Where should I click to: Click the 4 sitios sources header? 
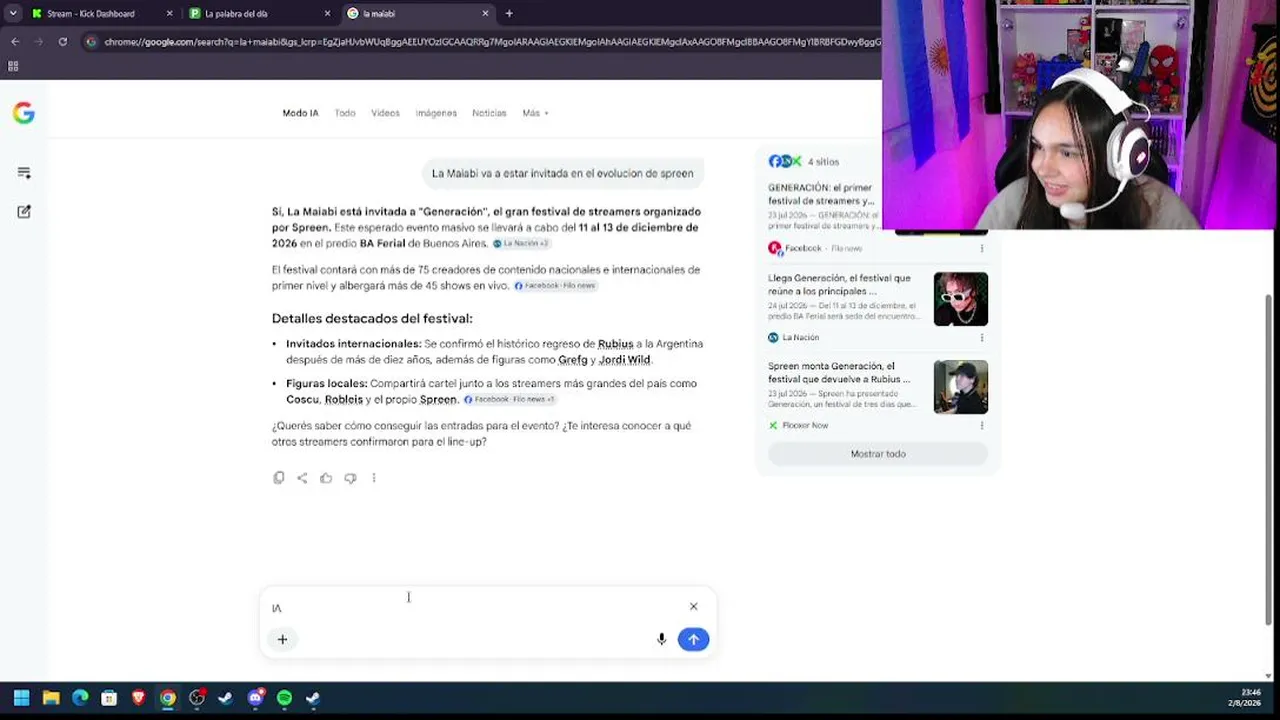coord(804,161)
